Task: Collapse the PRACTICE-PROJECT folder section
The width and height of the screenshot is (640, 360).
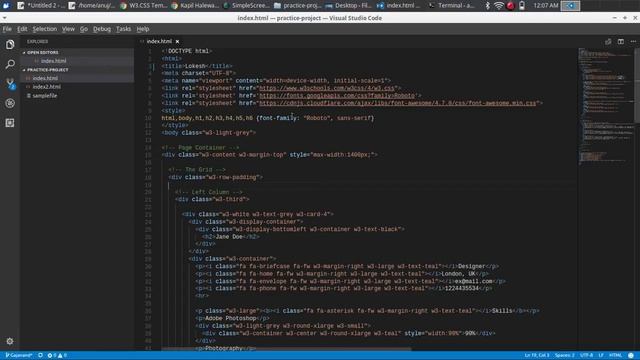Action: [46, 70]
